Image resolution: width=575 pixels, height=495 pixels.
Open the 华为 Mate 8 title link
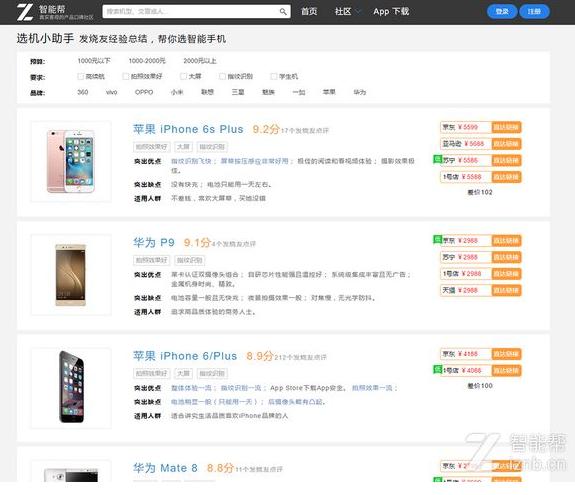(165, 468)
